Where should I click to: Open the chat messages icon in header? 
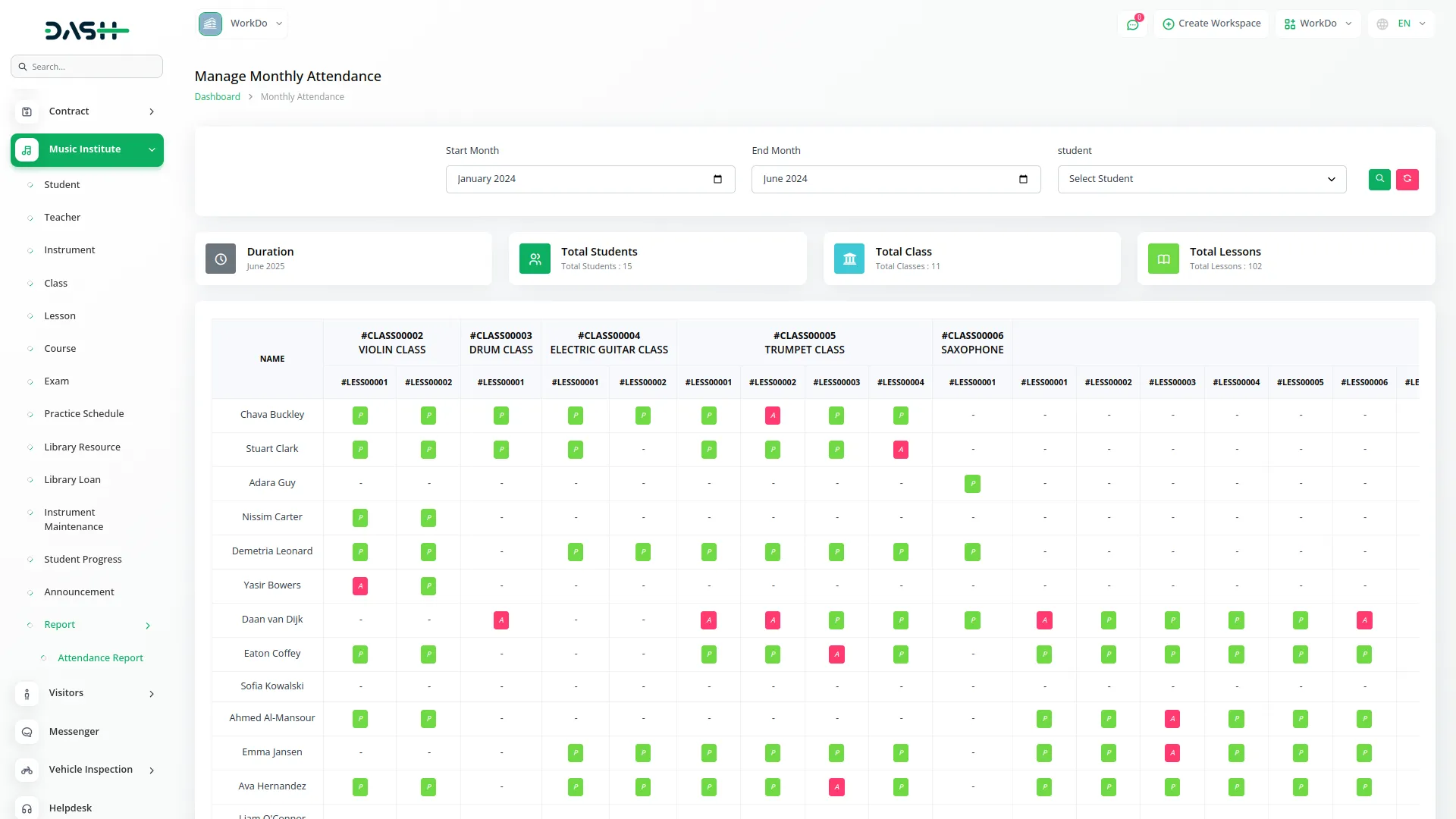pos(1132,24)
